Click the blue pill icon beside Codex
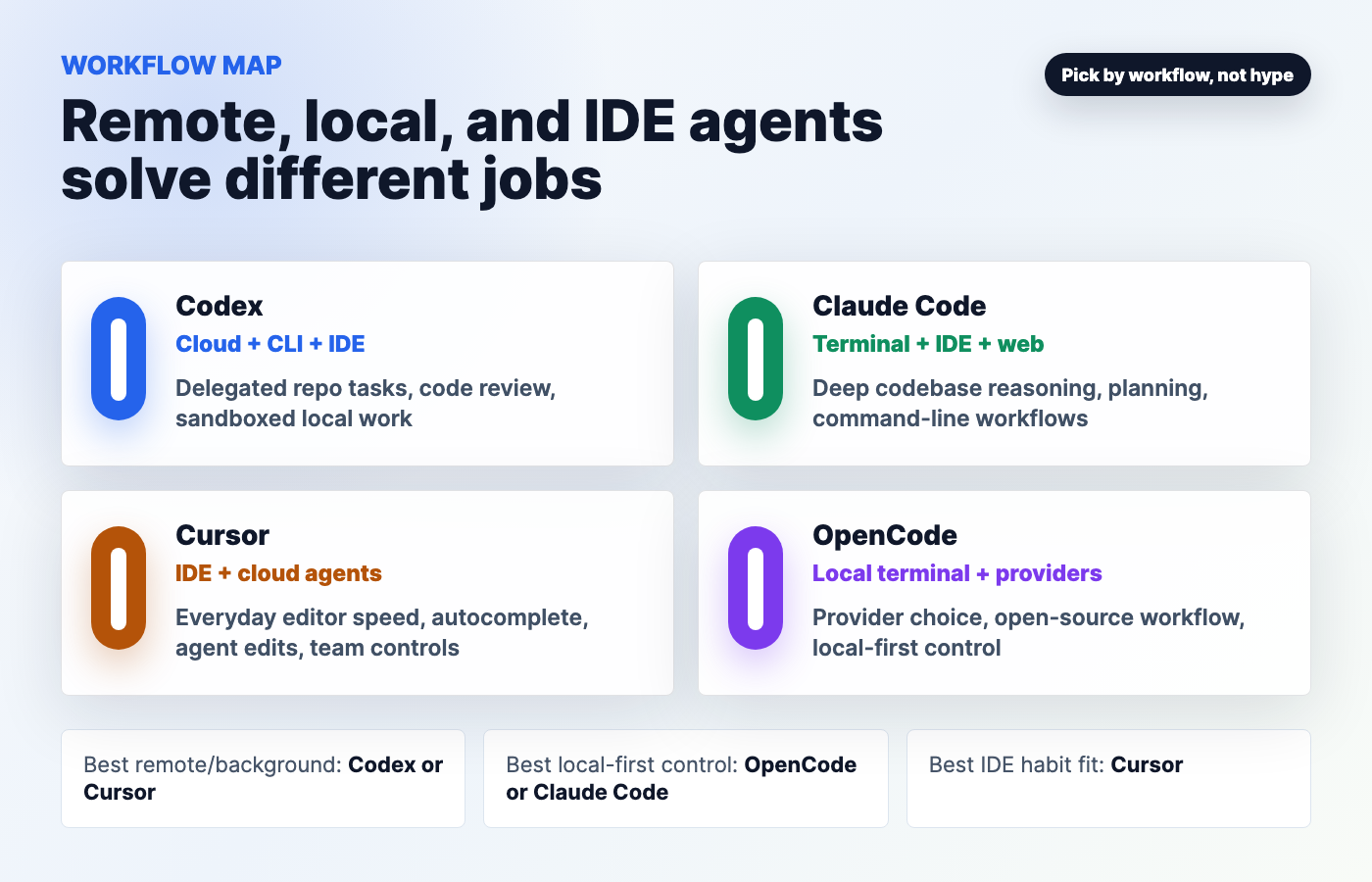Screen dimensions: 1372x882 click(x=119, y=359)
